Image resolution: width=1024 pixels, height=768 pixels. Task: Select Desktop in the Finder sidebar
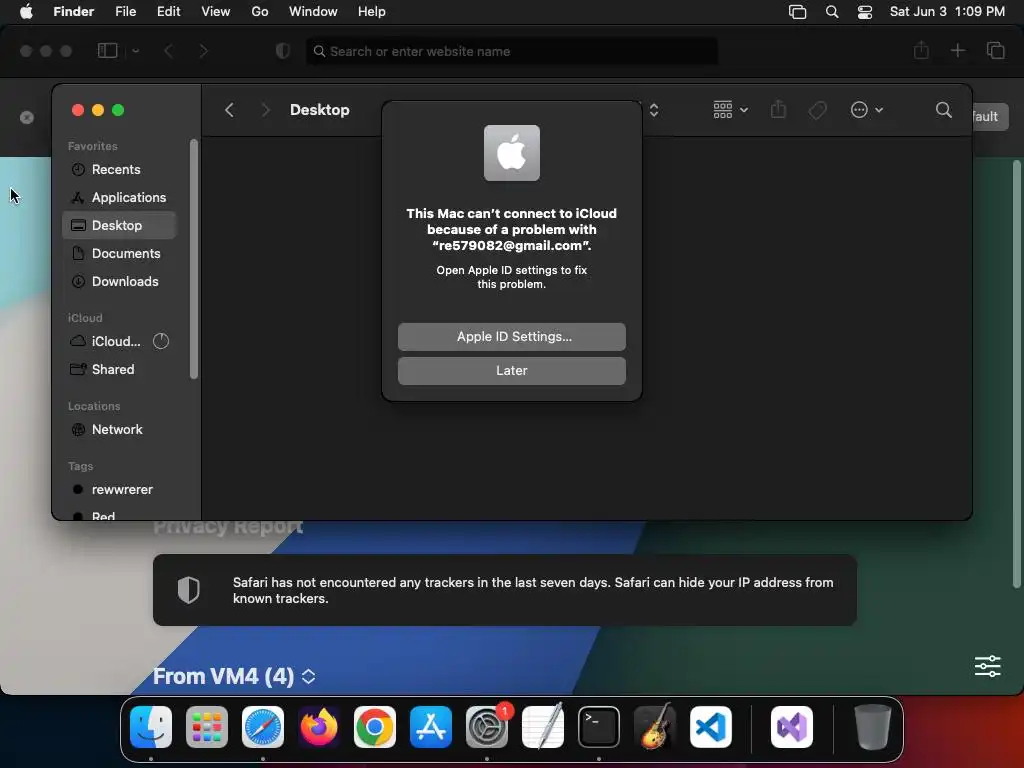tap(119, 225)
